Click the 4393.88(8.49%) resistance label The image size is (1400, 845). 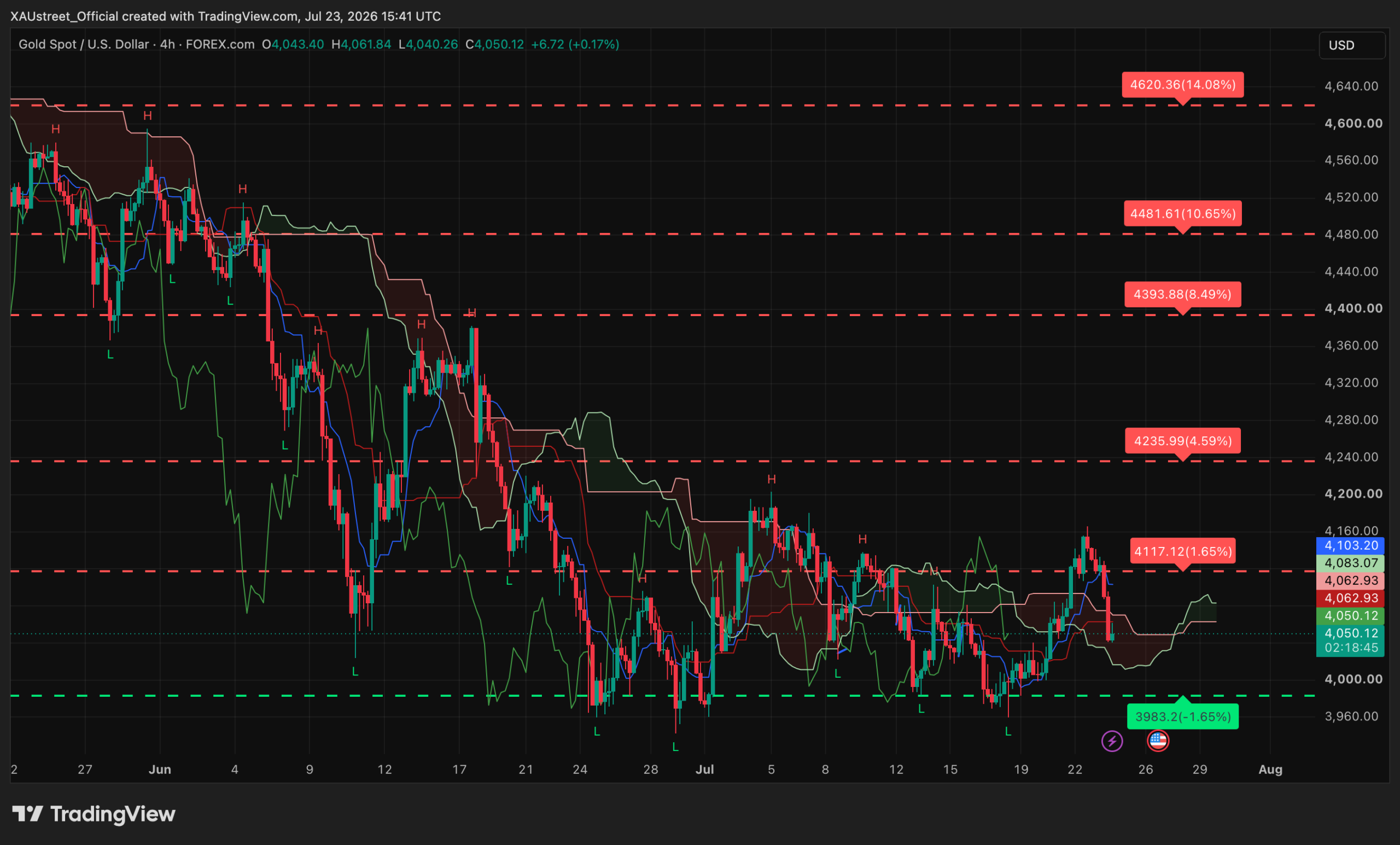1182,294
